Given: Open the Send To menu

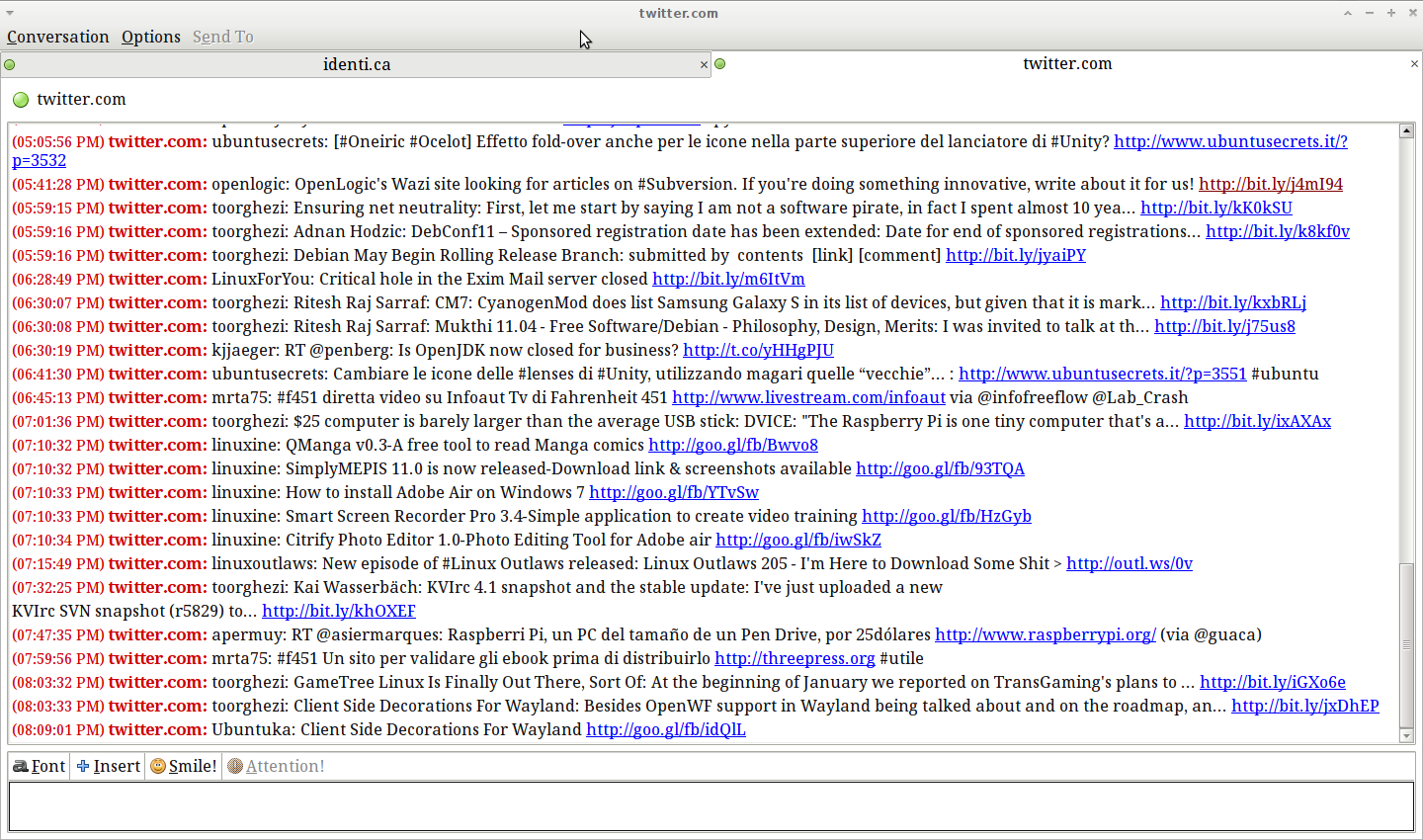Looking at the screenshot, I should pos(223,37).
